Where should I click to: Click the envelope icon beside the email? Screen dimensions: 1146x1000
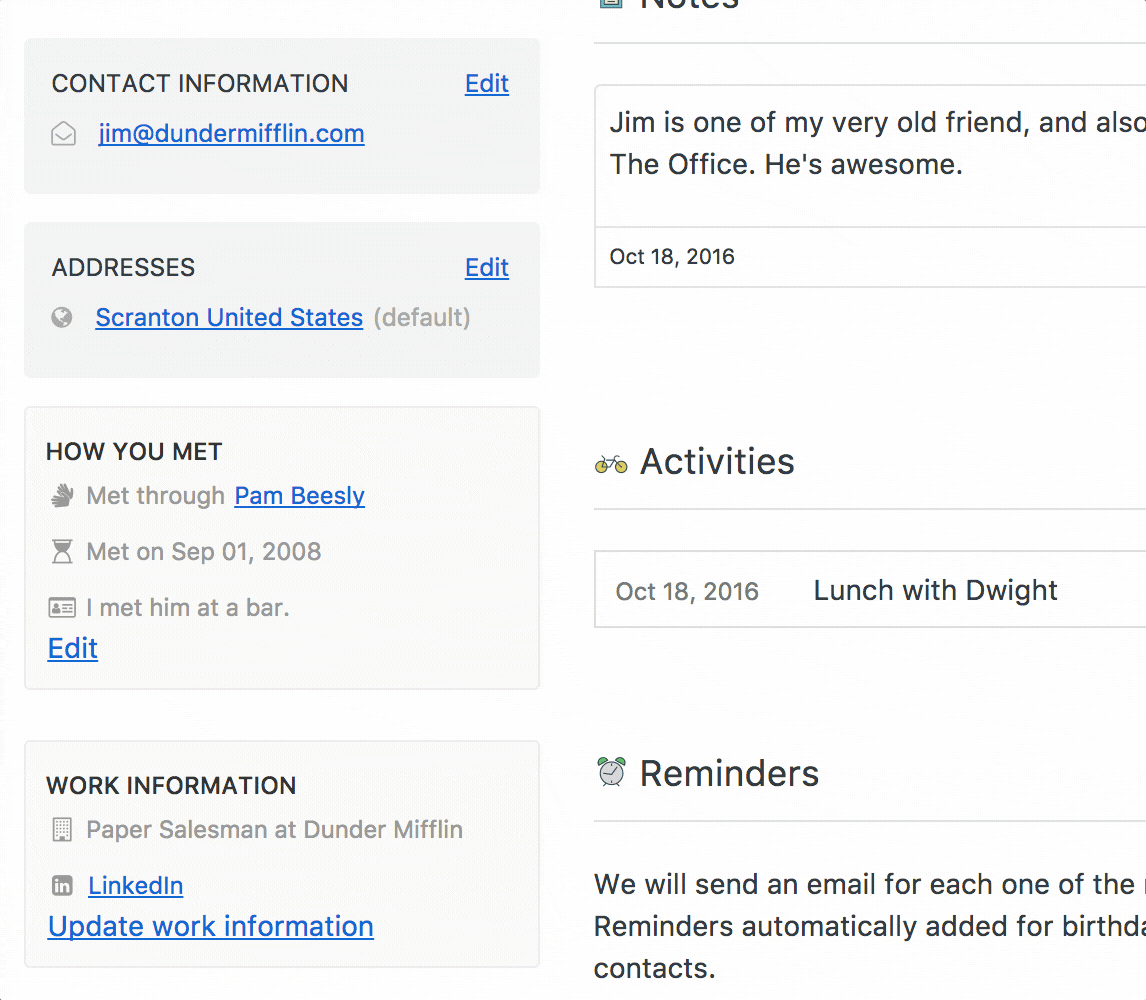click(64, 134)
